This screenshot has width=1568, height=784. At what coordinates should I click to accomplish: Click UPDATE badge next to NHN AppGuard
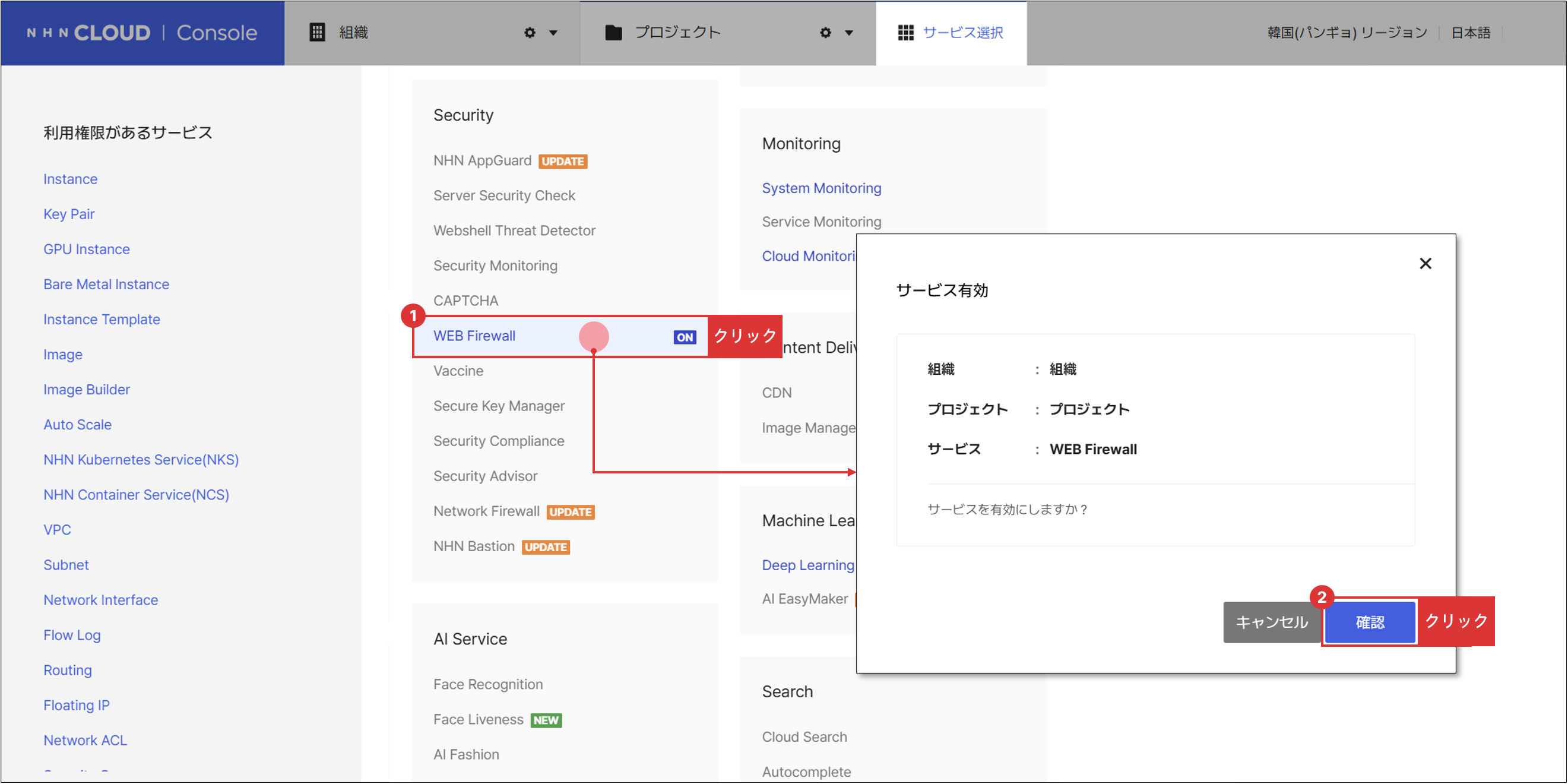[x=562, y=162]
